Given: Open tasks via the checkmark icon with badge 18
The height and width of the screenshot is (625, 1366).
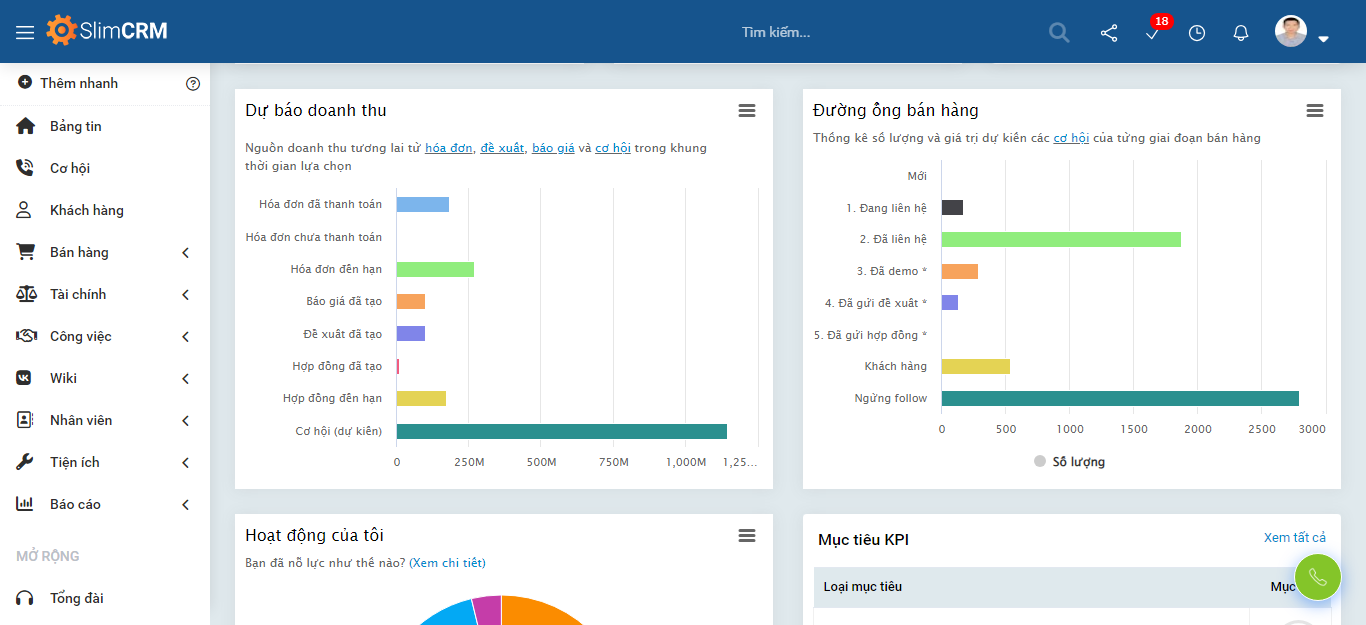Looking at the screenshot, I should (x=1152, y=36).
